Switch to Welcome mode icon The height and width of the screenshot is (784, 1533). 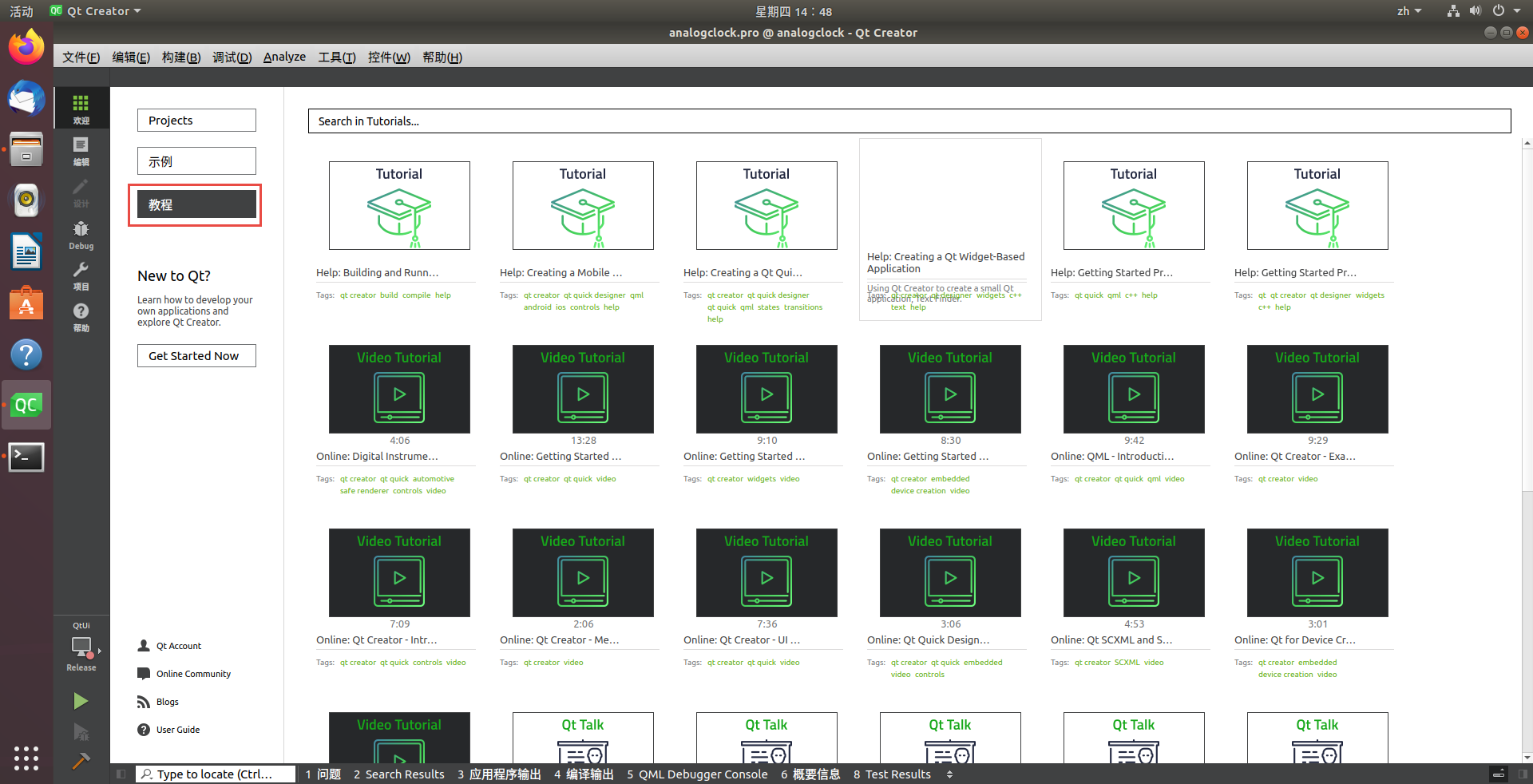(x=81, y=108)
